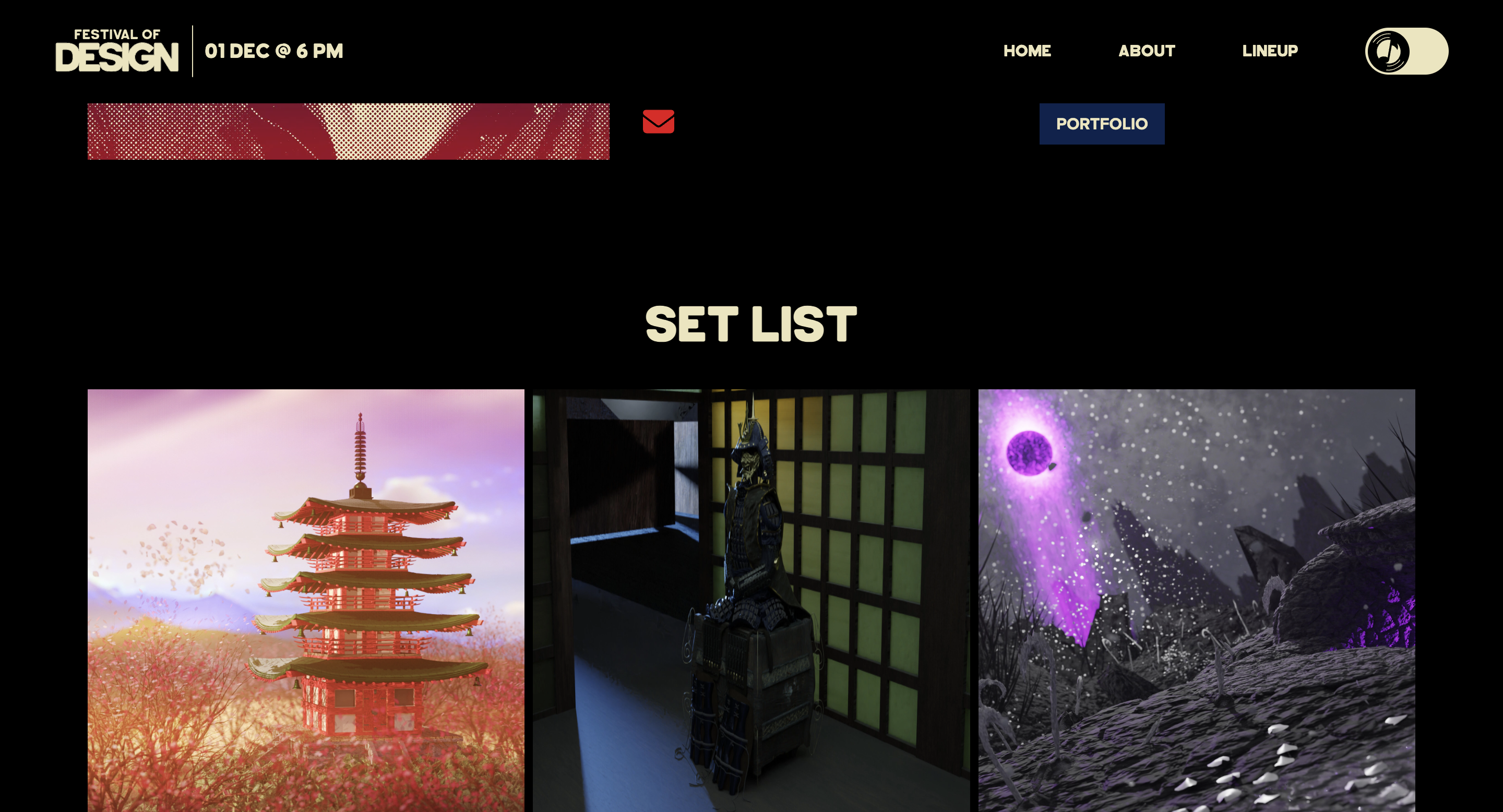Click the PORTFOLIO button
Viewport: 1503px width, 812px height.
click(x=1102, y=124)
